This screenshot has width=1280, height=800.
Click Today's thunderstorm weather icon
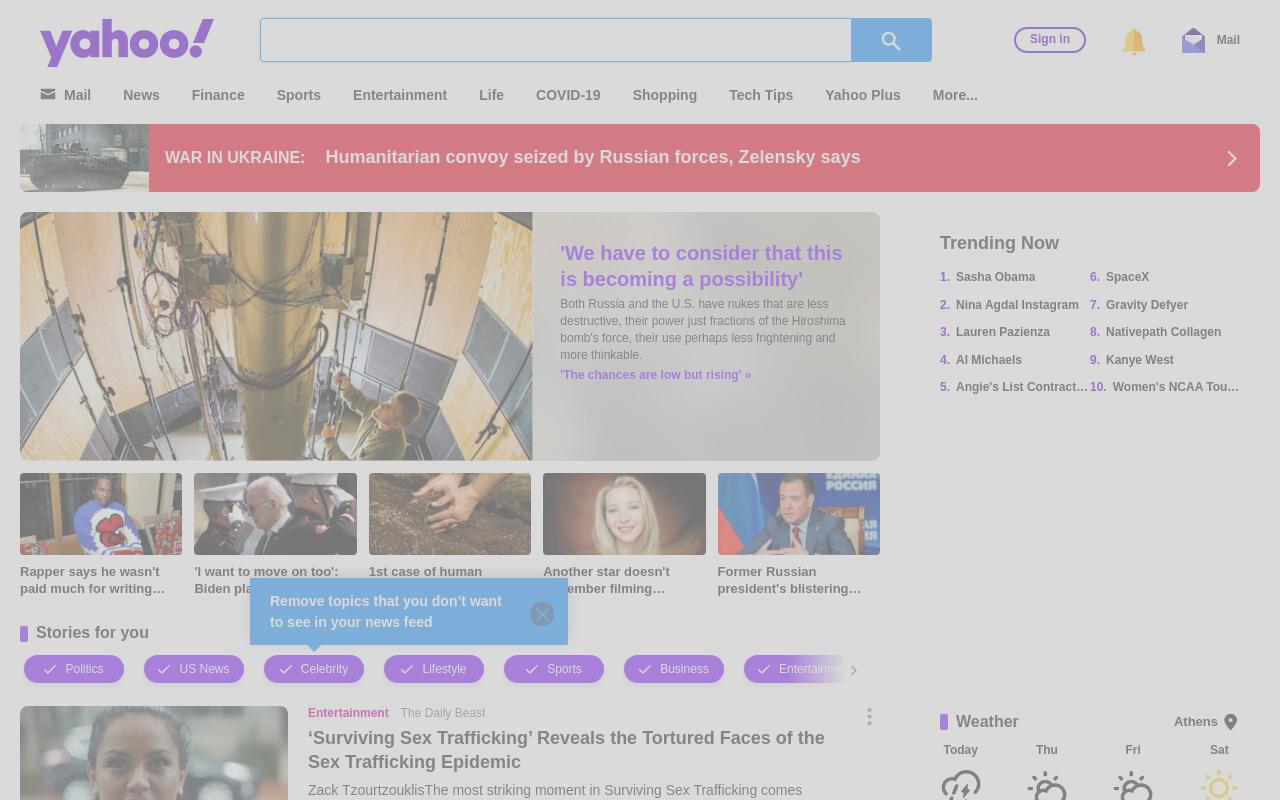961,785
